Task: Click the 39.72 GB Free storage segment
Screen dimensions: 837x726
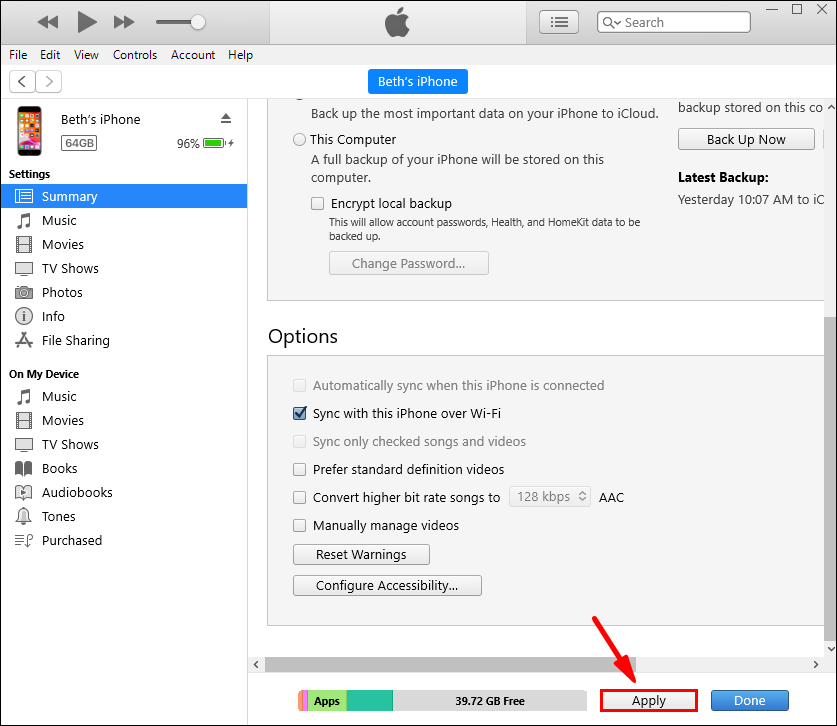Action: [490, 701]
